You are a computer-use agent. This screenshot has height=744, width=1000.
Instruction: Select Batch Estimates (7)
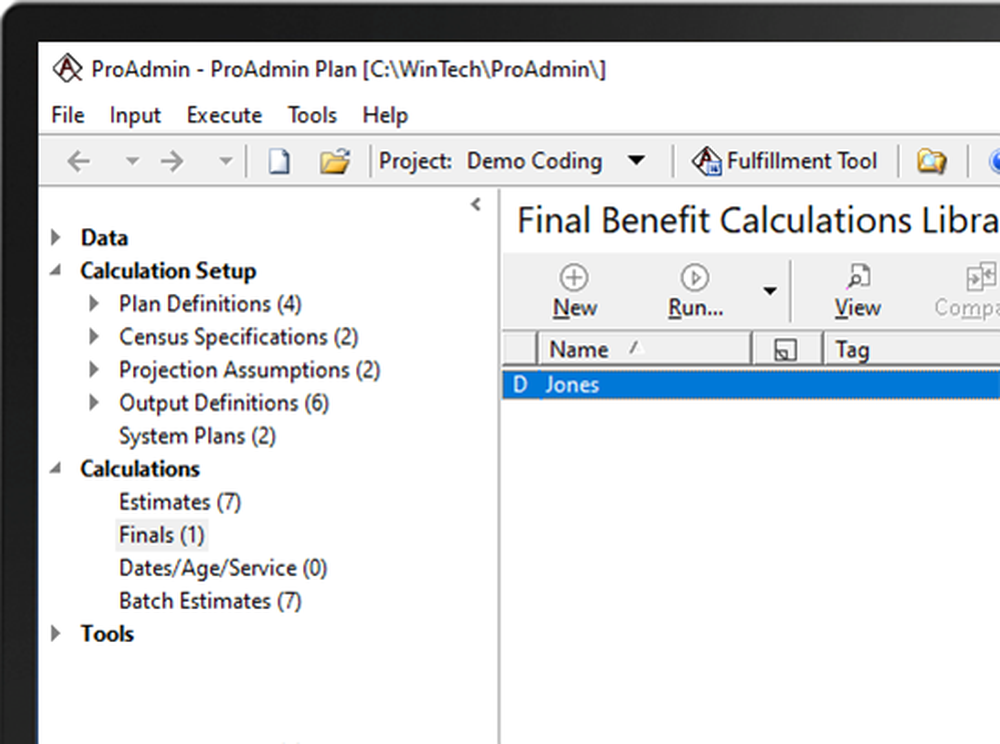(x=210, y=601)
